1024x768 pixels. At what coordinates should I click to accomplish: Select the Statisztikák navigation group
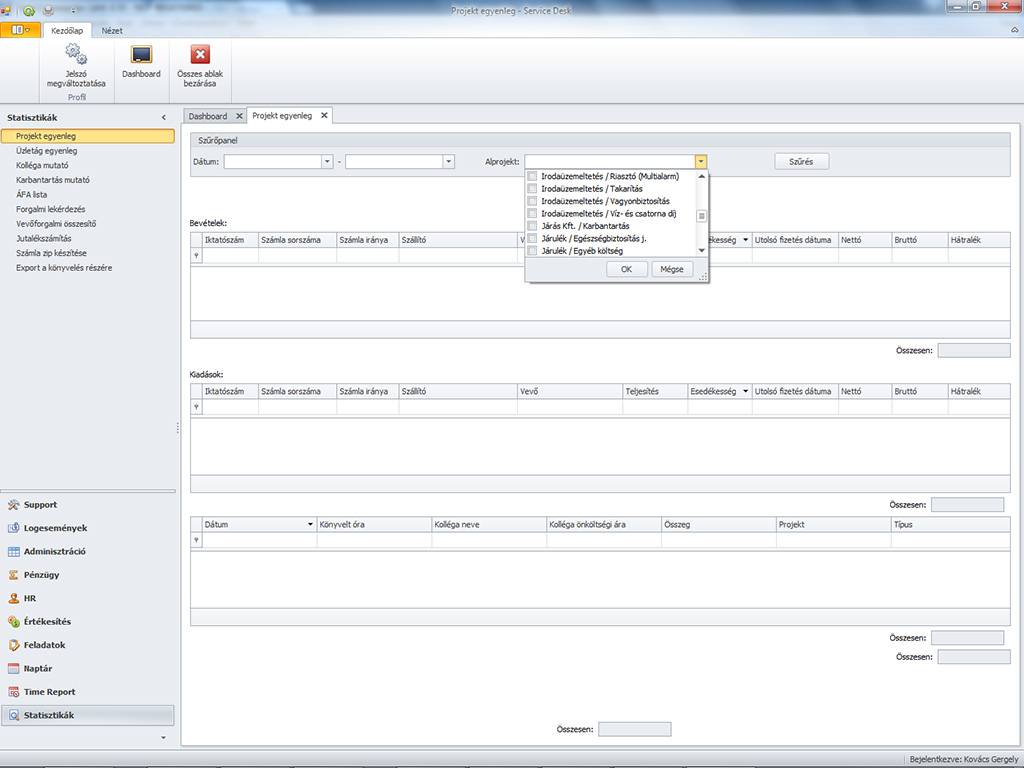pos(88,715)
